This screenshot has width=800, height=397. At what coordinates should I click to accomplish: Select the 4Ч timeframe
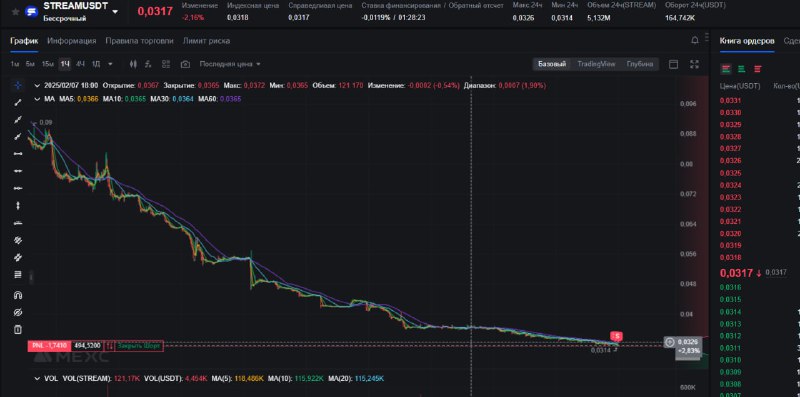(x=81, y=64)
